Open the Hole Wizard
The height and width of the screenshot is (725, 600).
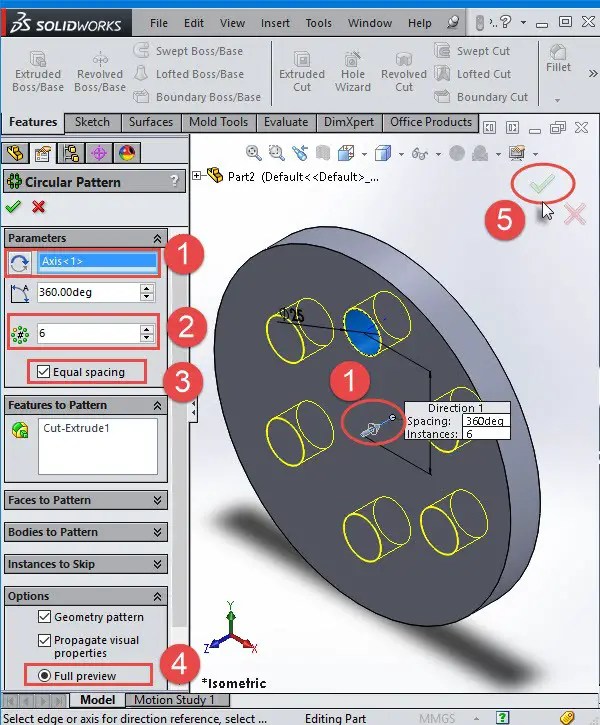353,72
